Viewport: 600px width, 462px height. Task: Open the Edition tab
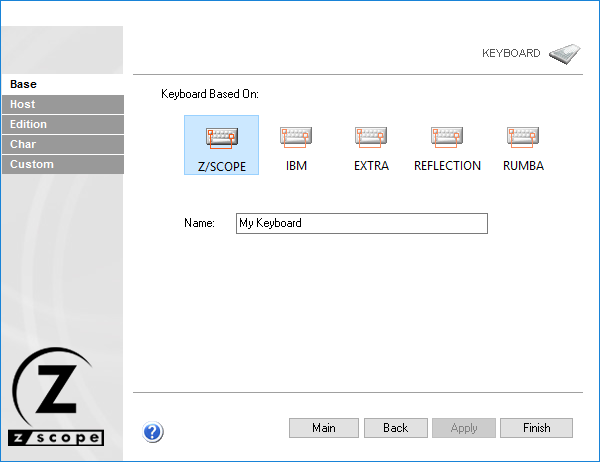coord(63,124)
